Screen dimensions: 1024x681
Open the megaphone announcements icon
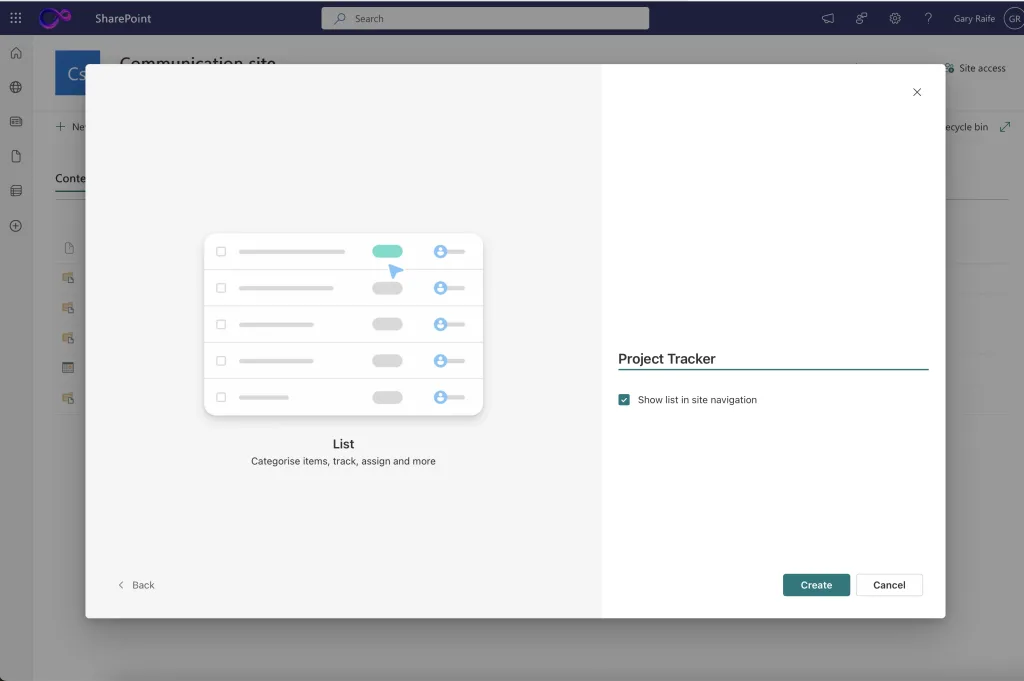828,18
